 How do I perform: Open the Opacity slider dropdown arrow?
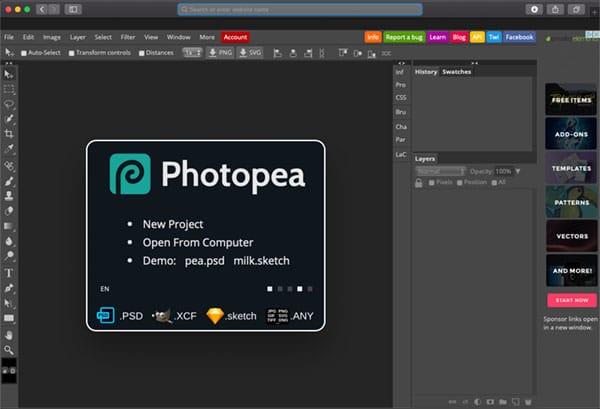518,171
